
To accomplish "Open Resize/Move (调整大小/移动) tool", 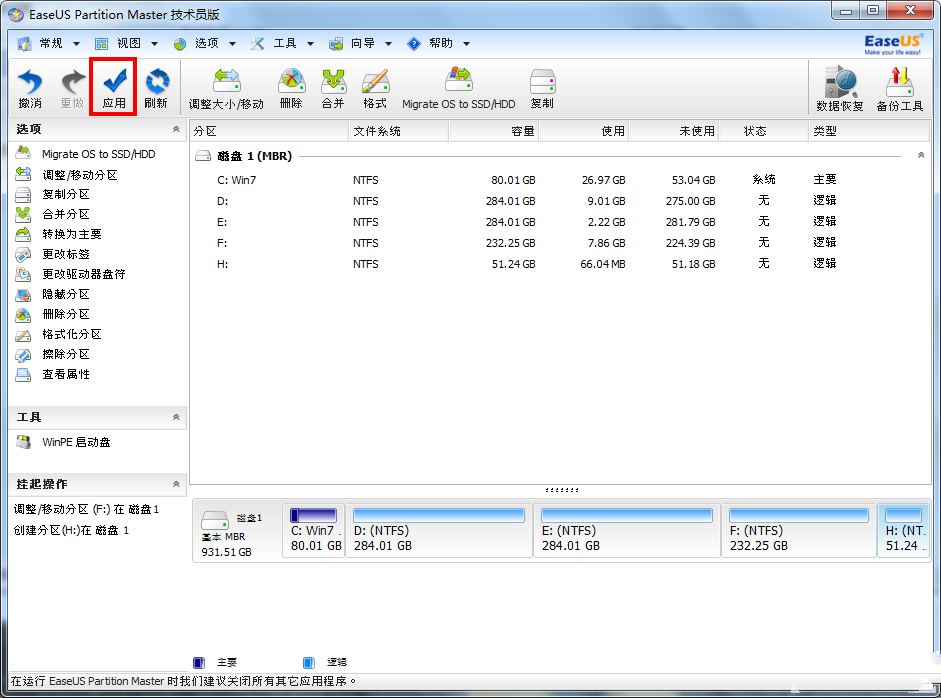I will 226,89.
